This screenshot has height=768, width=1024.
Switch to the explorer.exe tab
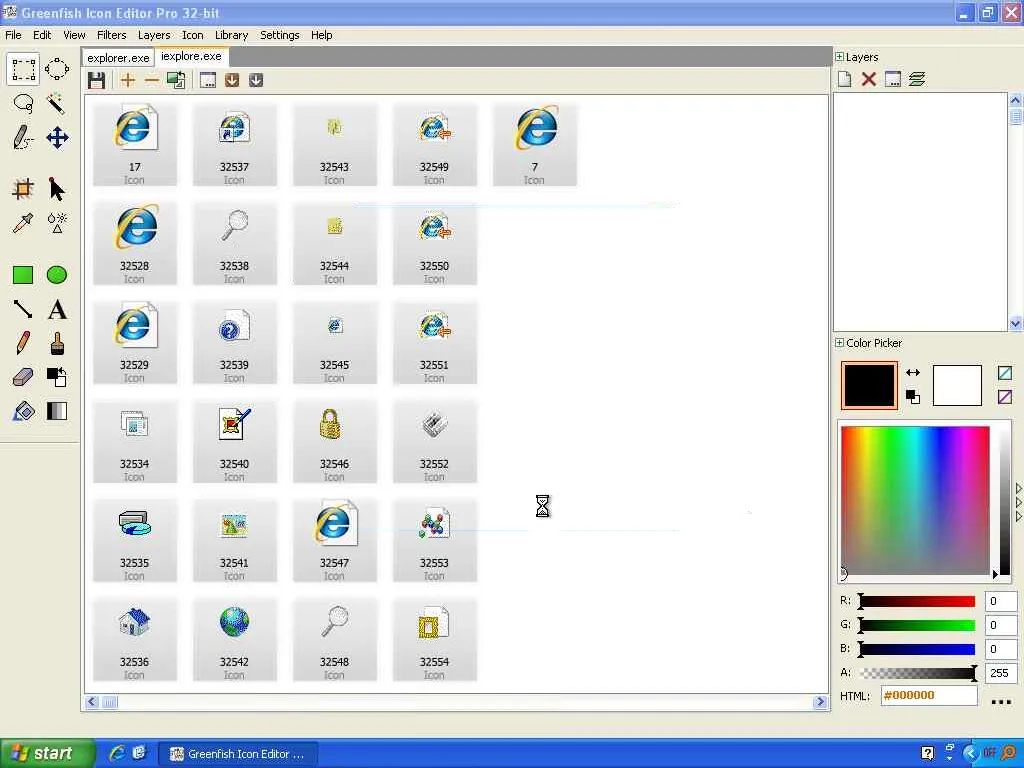(118, 57)
